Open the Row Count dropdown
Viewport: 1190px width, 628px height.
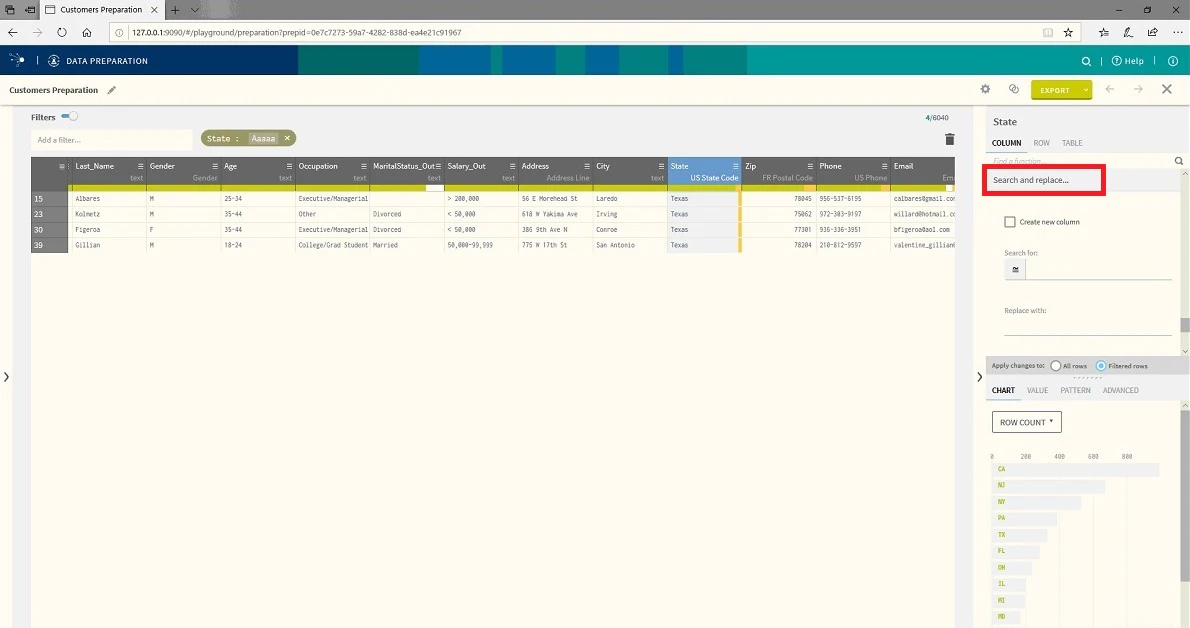point(1026,422)
